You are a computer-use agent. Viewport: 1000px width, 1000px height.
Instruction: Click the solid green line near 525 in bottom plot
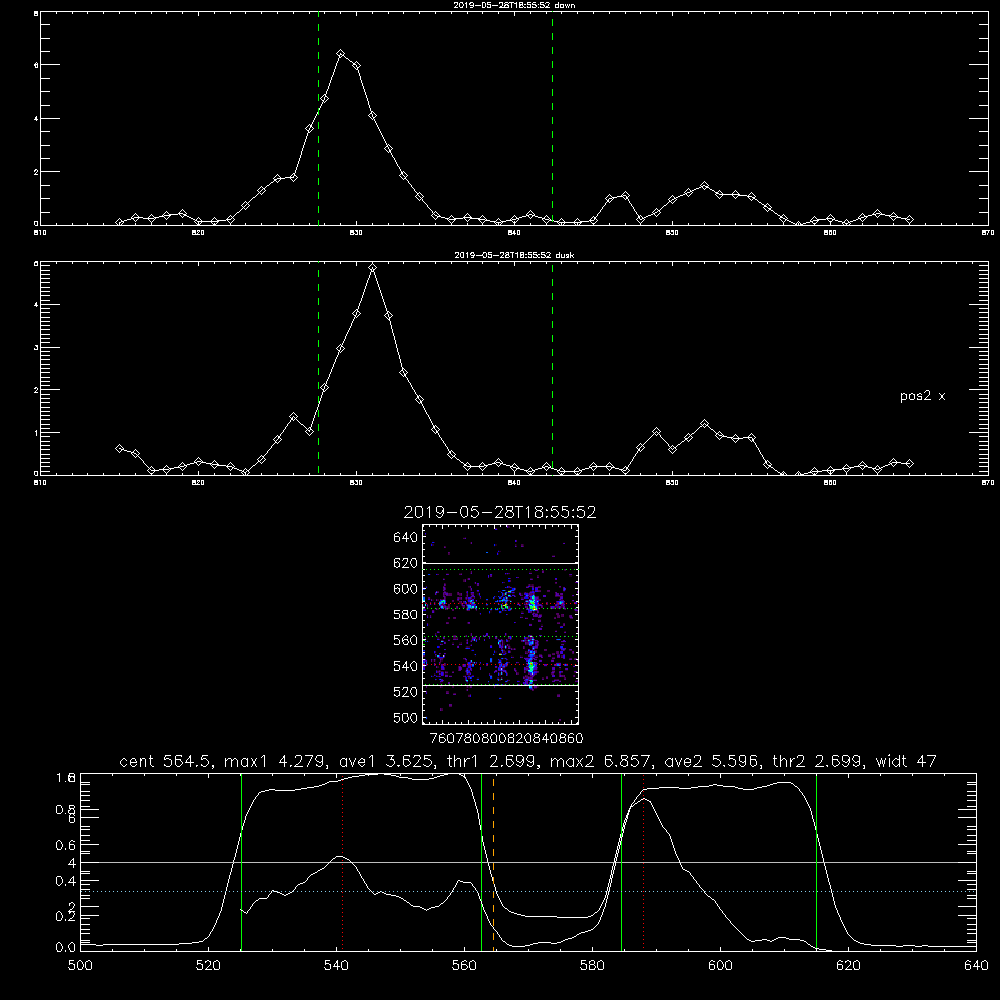click(x=241, y=861)
